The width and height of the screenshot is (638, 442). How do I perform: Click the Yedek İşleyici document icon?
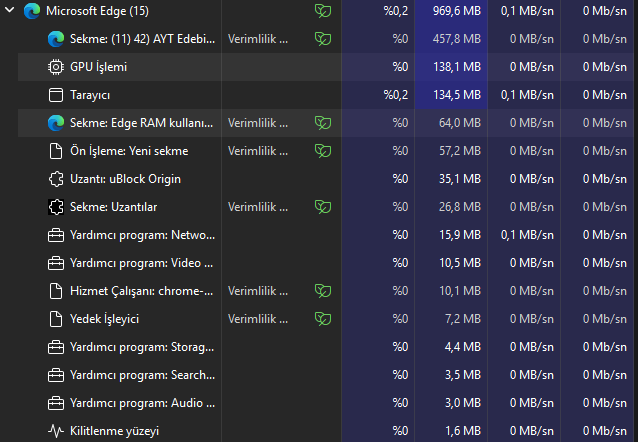click(55, 319)
